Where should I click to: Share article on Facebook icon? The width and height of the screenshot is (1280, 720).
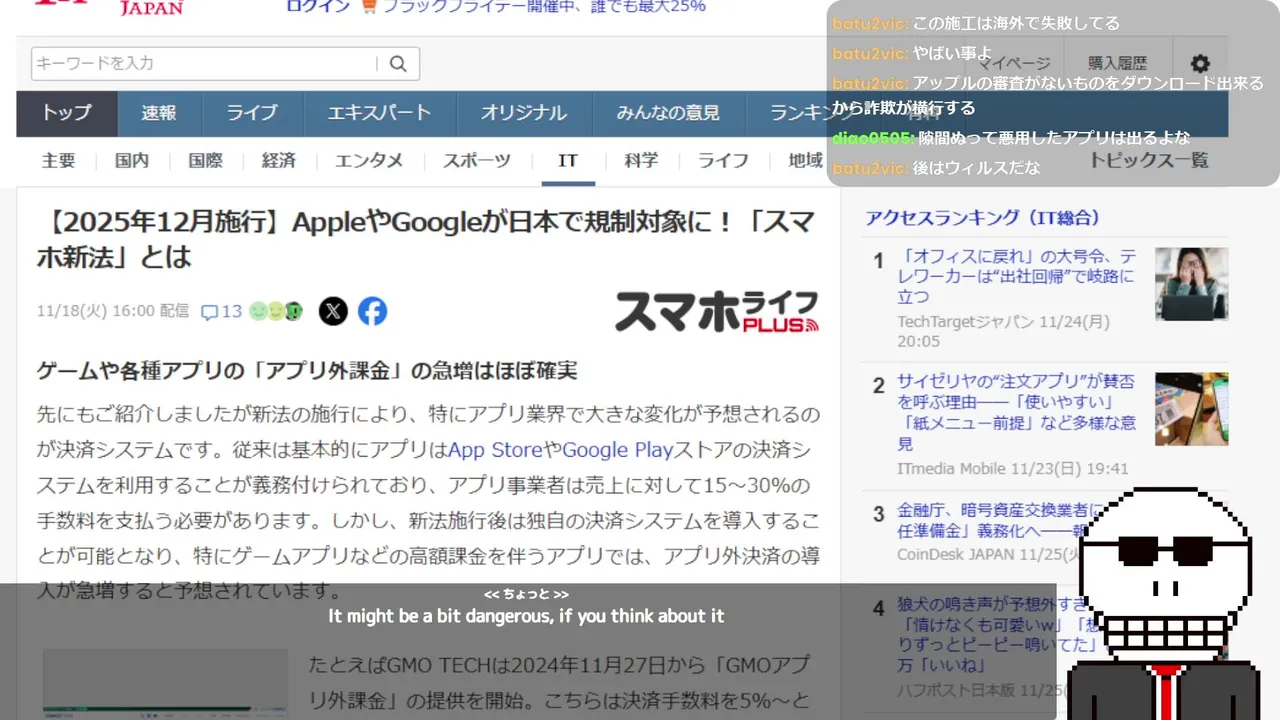[373, 311]
